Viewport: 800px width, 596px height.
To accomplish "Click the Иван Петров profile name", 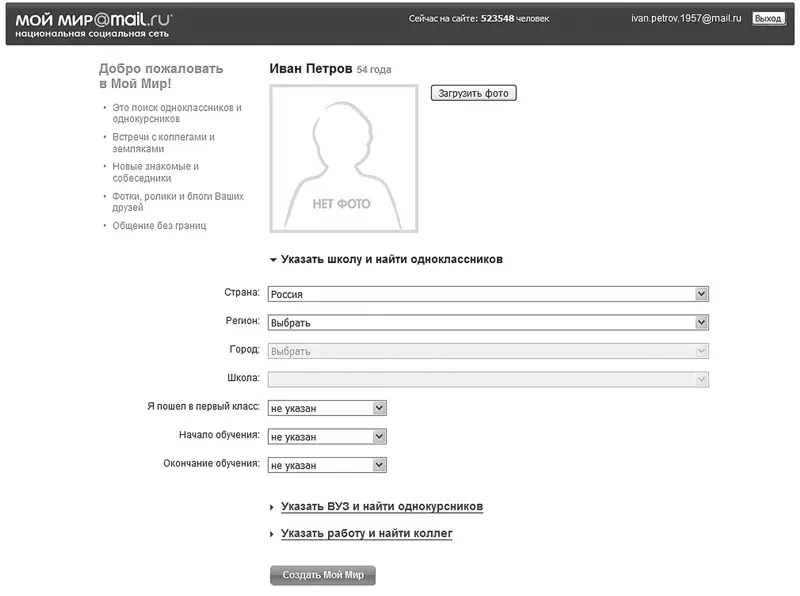I will coord(311,69).
